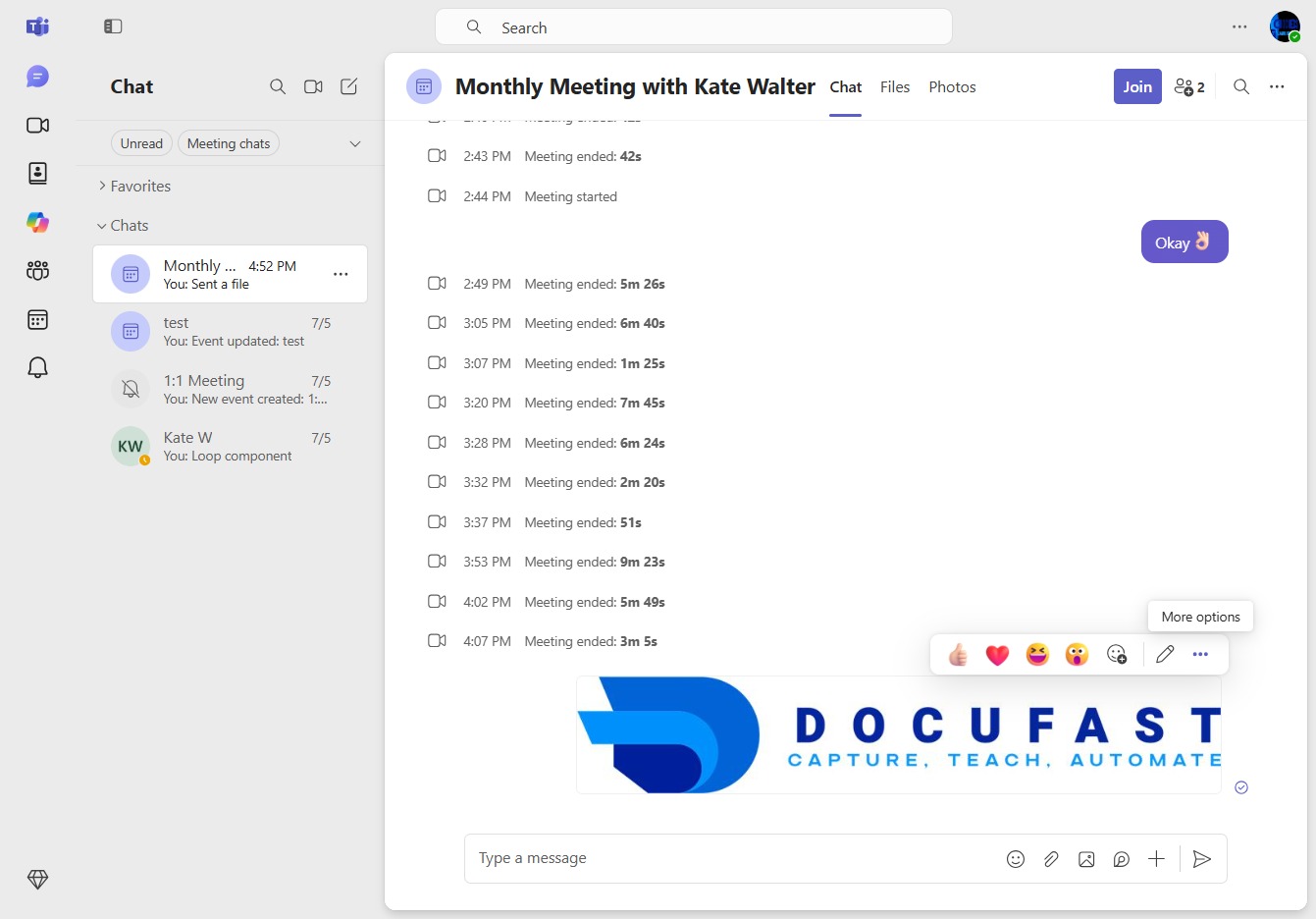Filter chats by Unread
1316x919 pixels.
pyautogui.click(x=141, y=143)
